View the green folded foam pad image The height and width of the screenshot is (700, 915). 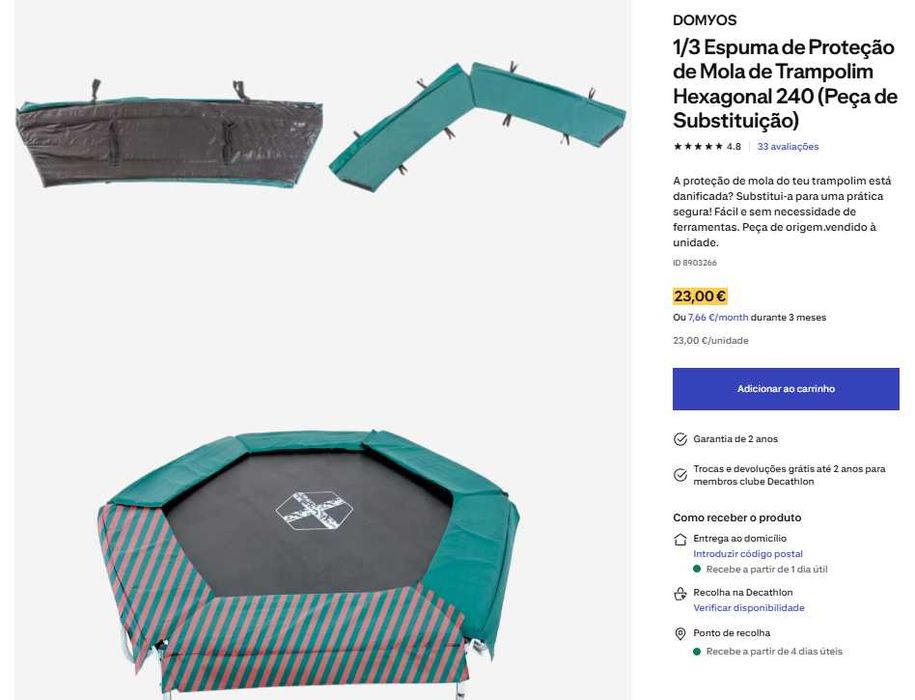(477, 127)
